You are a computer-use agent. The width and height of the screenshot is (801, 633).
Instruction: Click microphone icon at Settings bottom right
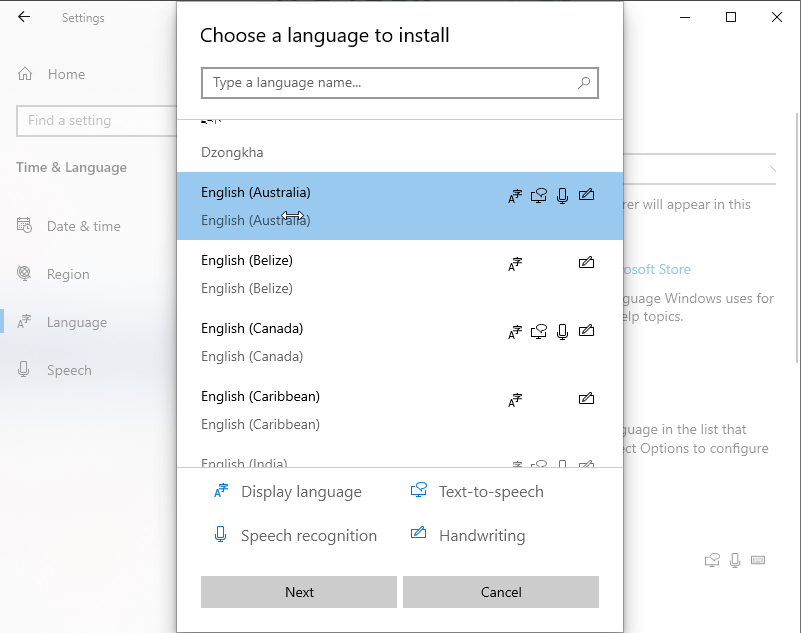click(735, 560)
